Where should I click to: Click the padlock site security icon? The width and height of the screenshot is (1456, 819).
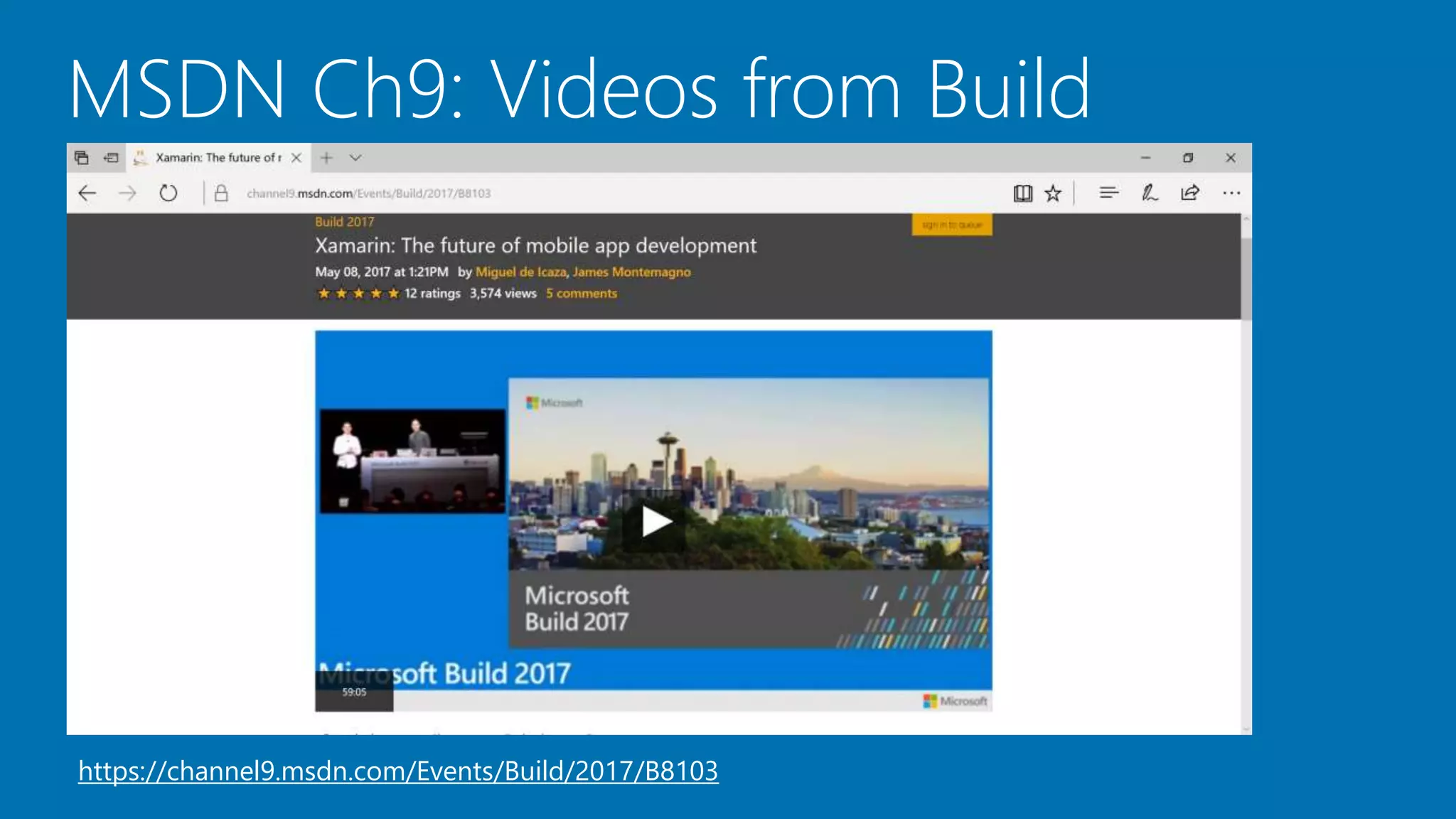(x=221, y=193)
